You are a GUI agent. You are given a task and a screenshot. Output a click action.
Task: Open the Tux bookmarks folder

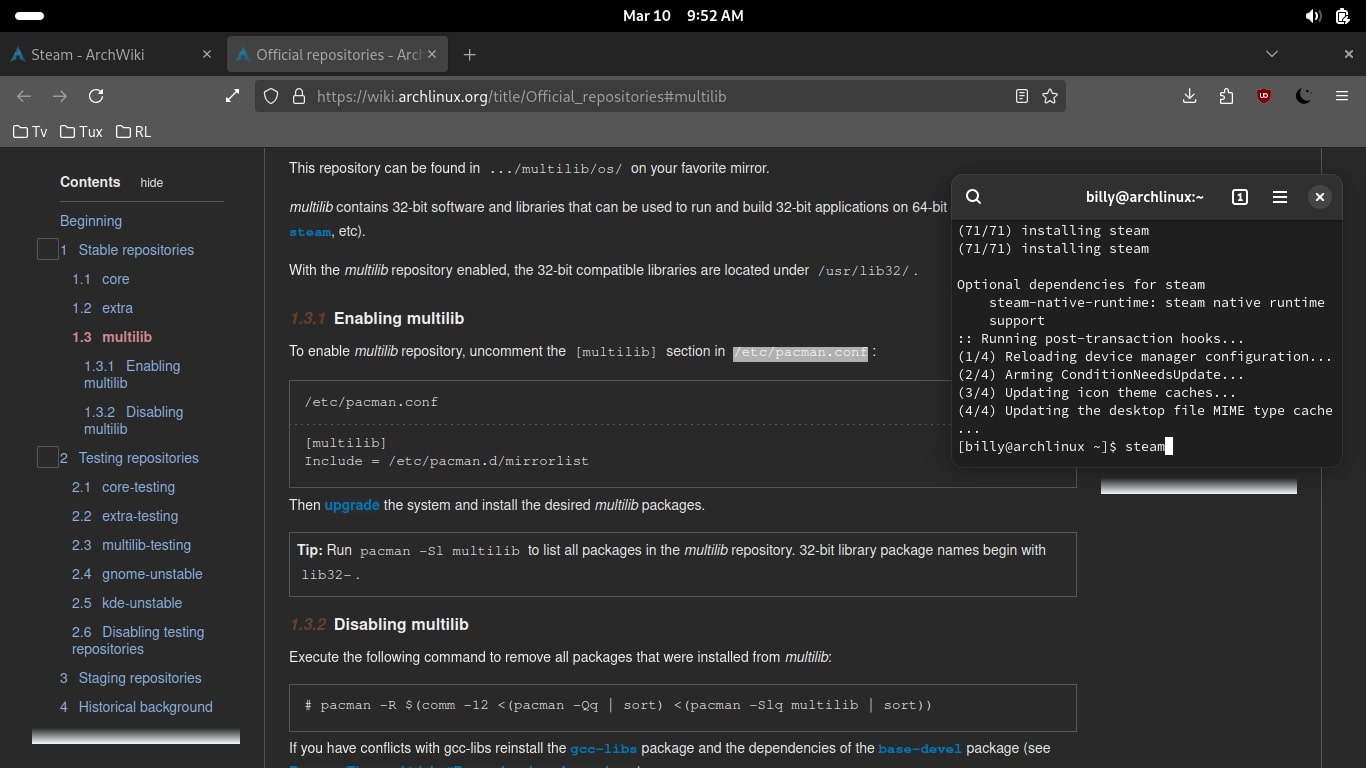point(81,131)
